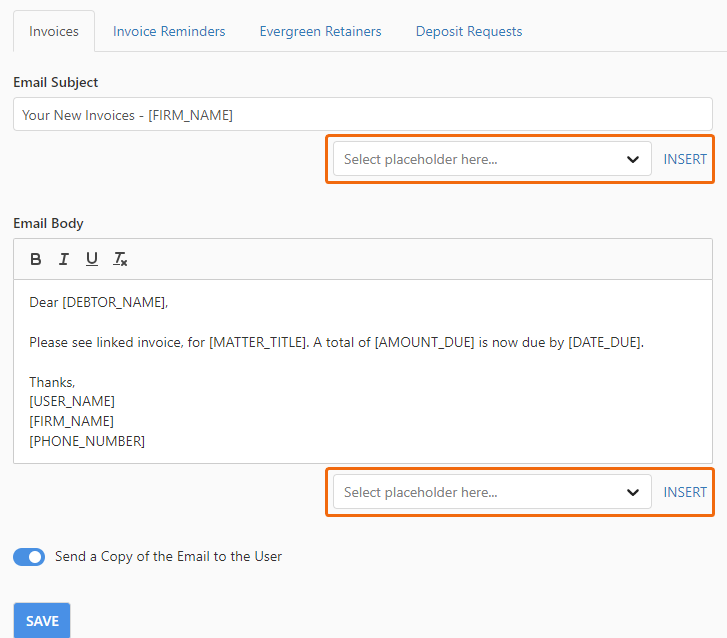Click the [USER_NAME] signature line

pos(72,401)
